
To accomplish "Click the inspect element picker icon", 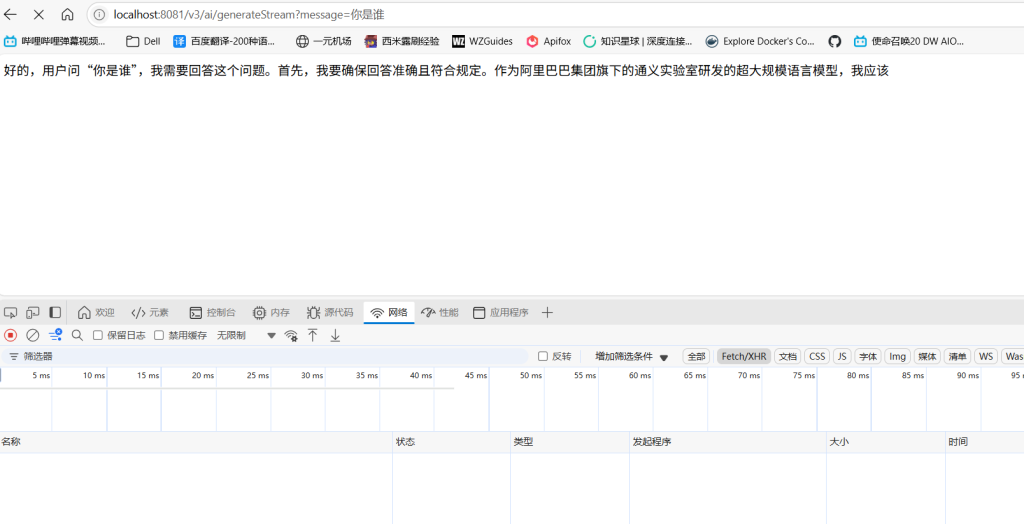I will pos(11,313).
